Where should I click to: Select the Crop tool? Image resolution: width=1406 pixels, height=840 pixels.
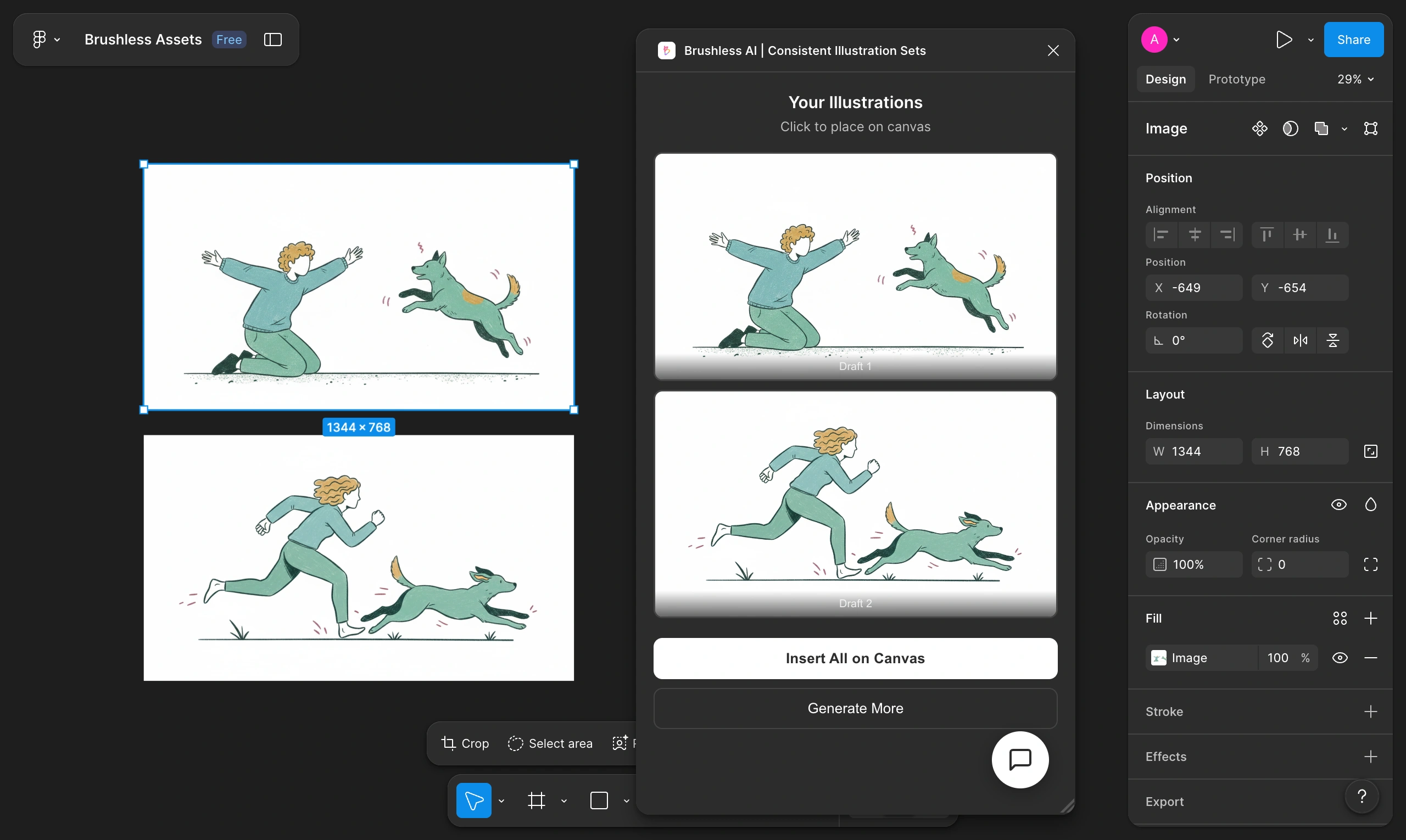tap(465, 743)
